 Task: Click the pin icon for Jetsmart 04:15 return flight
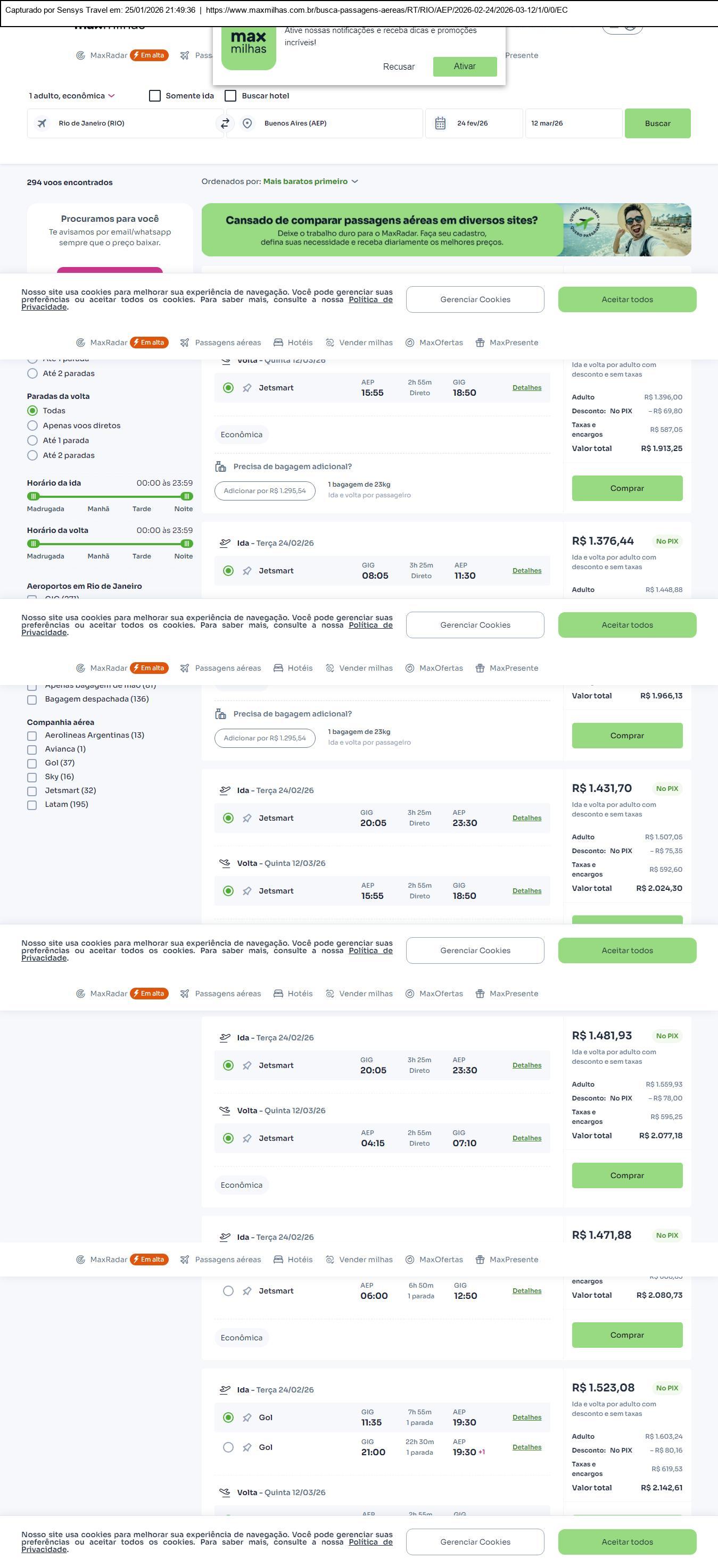tap(247, 1138)
